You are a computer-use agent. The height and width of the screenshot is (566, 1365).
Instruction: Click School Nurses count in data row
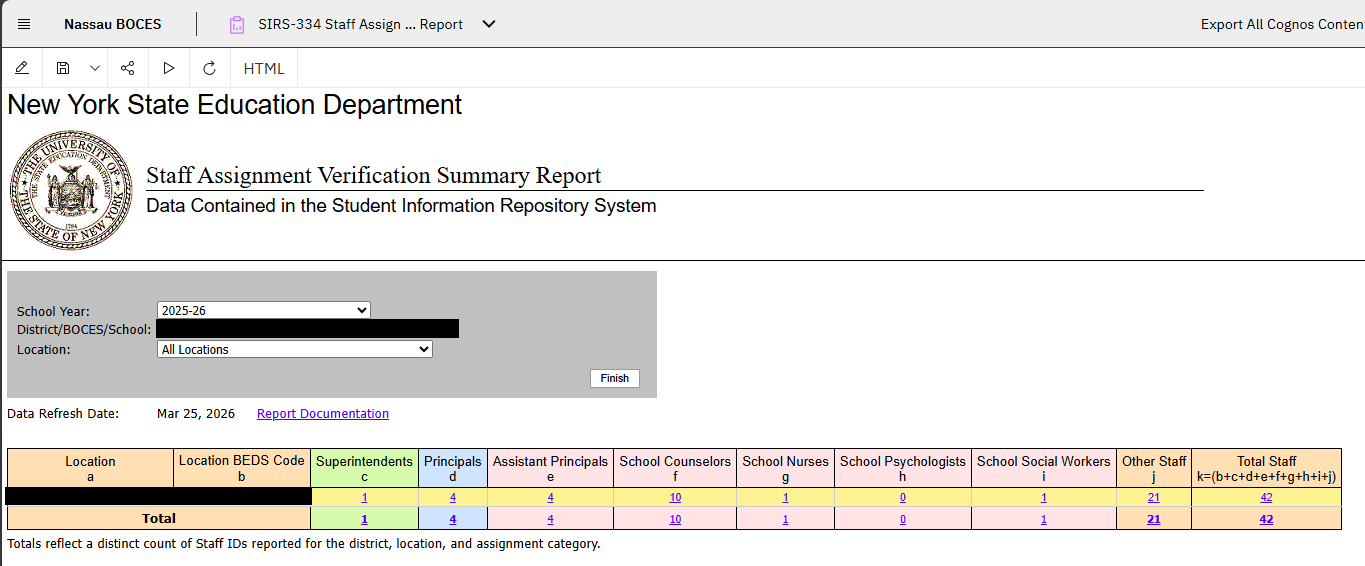coord(785,498)
